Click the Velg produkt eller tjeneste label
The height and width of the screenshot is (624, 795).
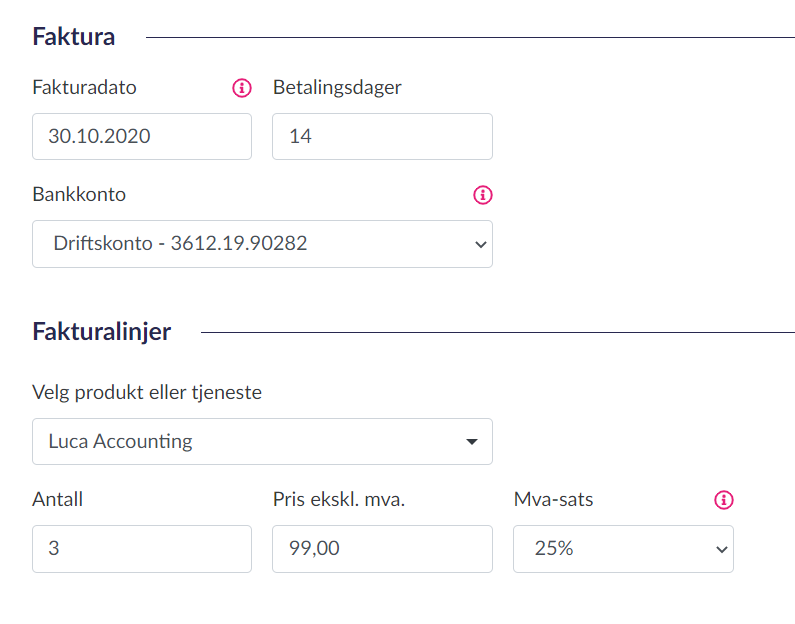(147, 393)
